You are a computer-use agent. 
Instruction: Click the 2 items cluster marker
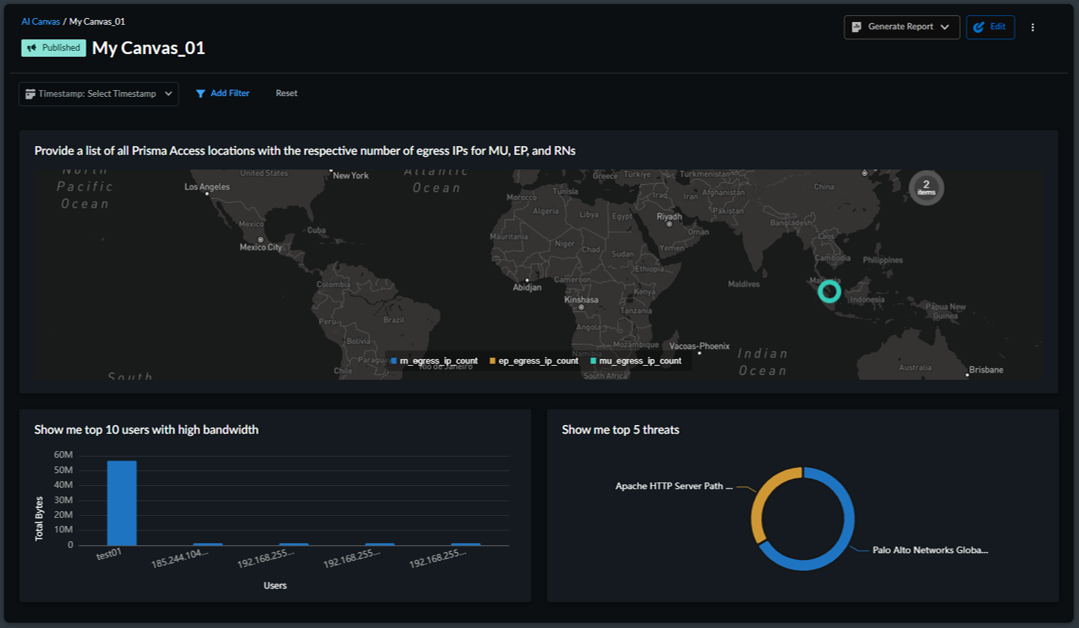pyautogui.click(x=926, y=187)
